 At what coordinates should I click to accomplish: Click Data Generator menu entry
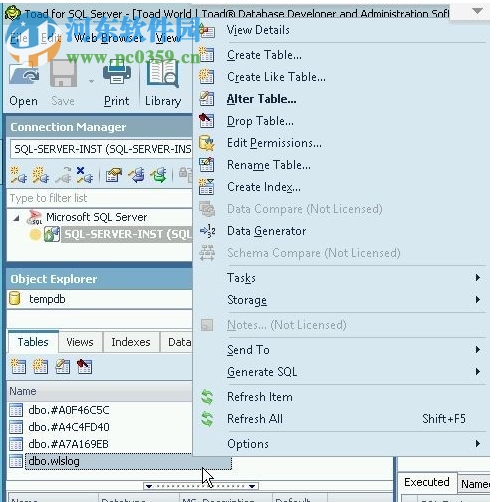[266, 231]
